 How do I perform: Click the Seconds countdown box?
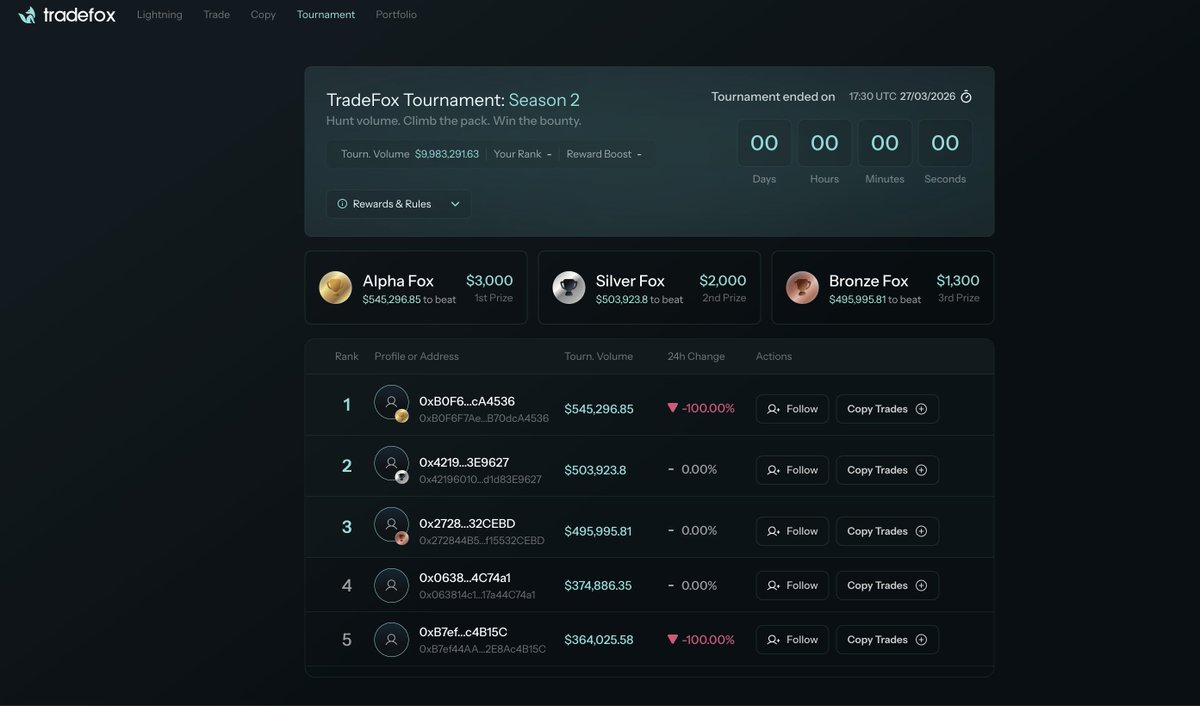pos(945,143)
